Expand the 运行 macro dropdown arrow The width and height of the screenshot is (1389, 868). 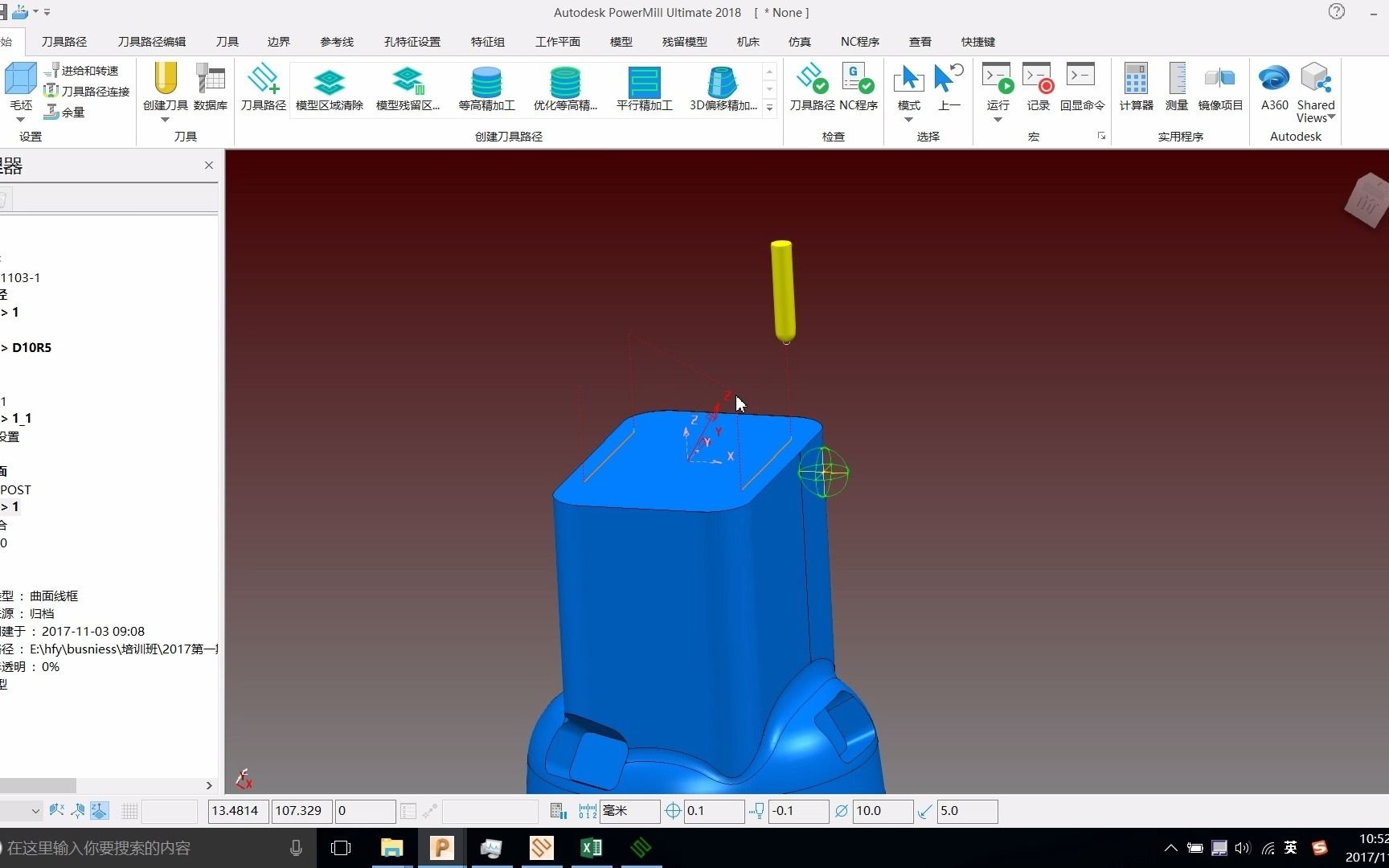click(x=998, y=120)
